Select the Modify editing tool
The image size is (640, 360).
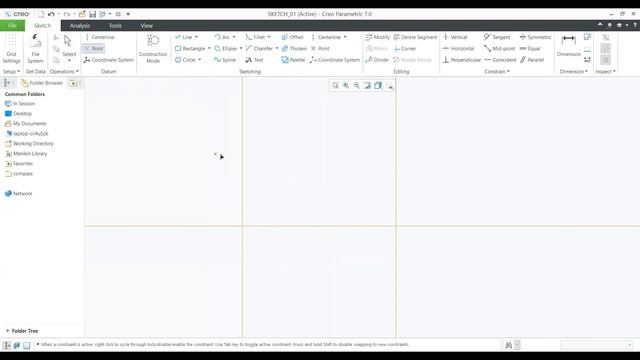pos(378,37)
